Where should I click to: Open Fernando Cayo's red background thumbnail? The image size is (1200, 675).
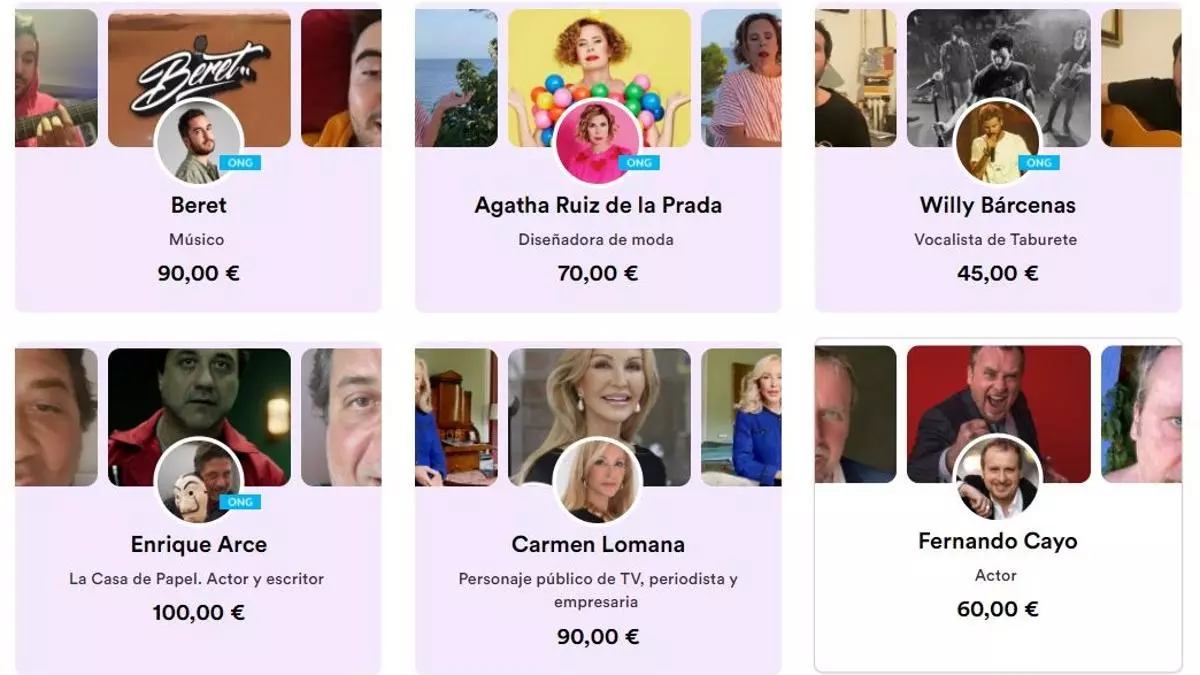999,414
